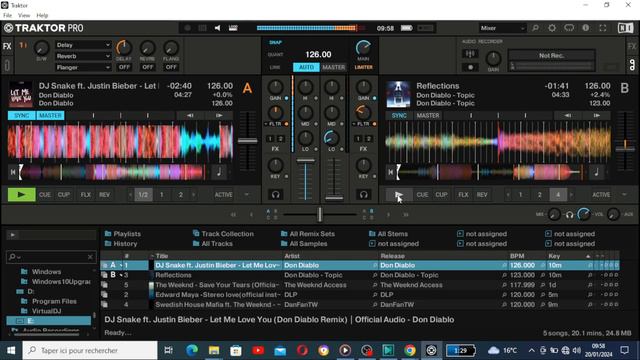Enable FLX flux mode on deck A
This screenshot has width=640, height=360.
pyautogui.click(x=86, y=195)
